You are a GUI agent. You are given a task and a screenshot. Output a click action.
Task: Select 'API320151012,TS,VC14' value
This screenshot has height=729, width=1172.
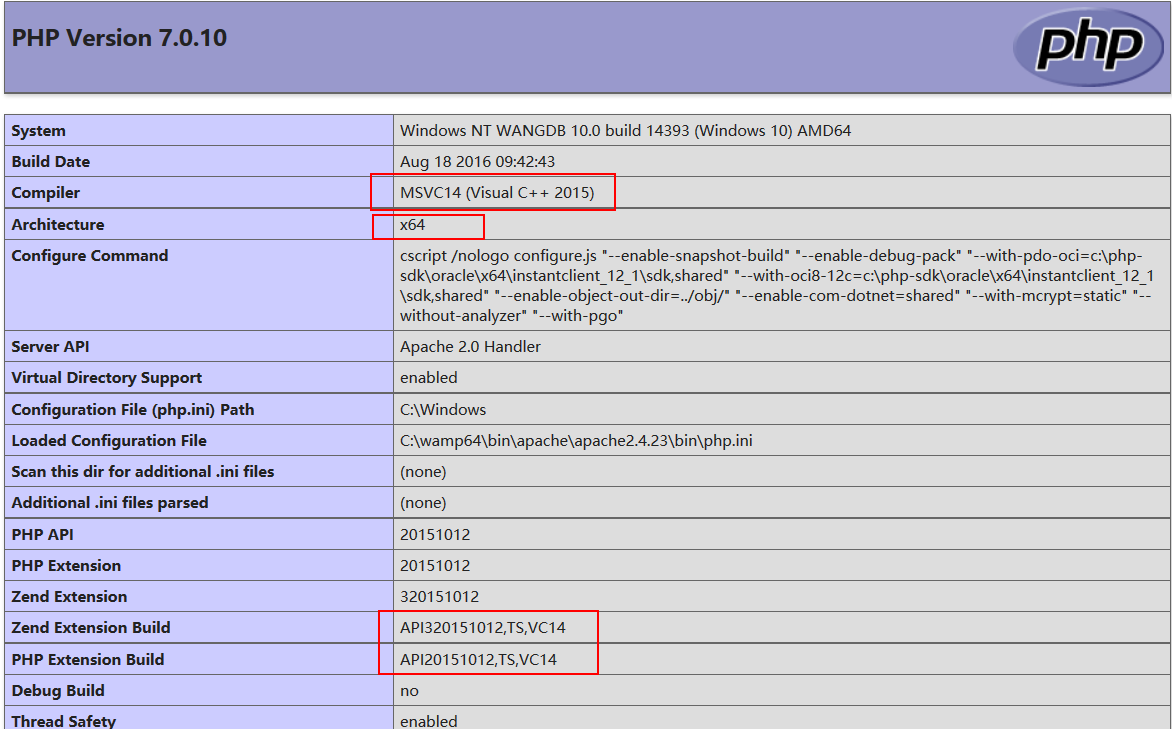[x=483, y=628]
